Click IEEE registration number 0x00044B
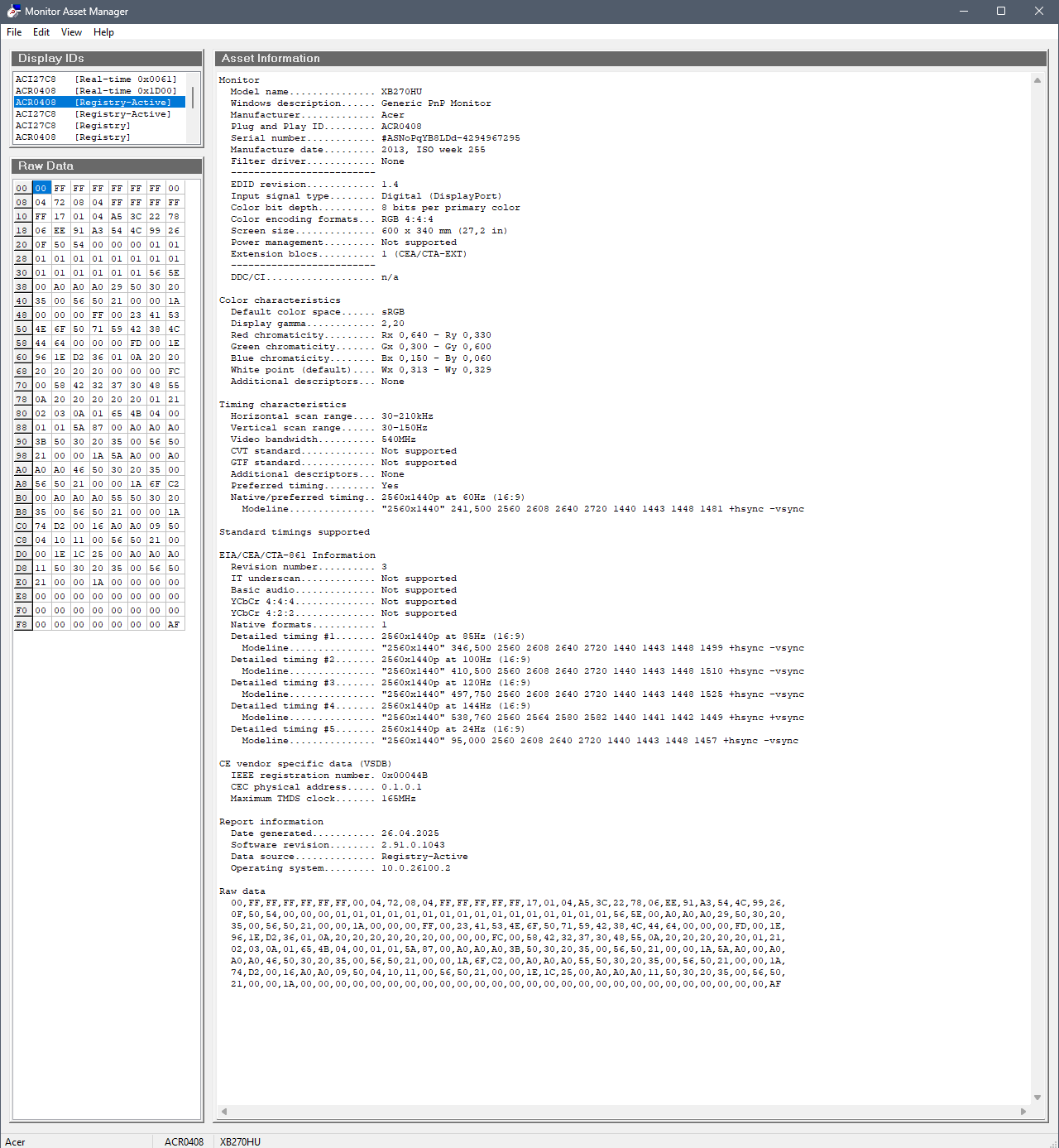This screenshot has height=1148, width=1059. pyautogui.click(x=405, y=776)
